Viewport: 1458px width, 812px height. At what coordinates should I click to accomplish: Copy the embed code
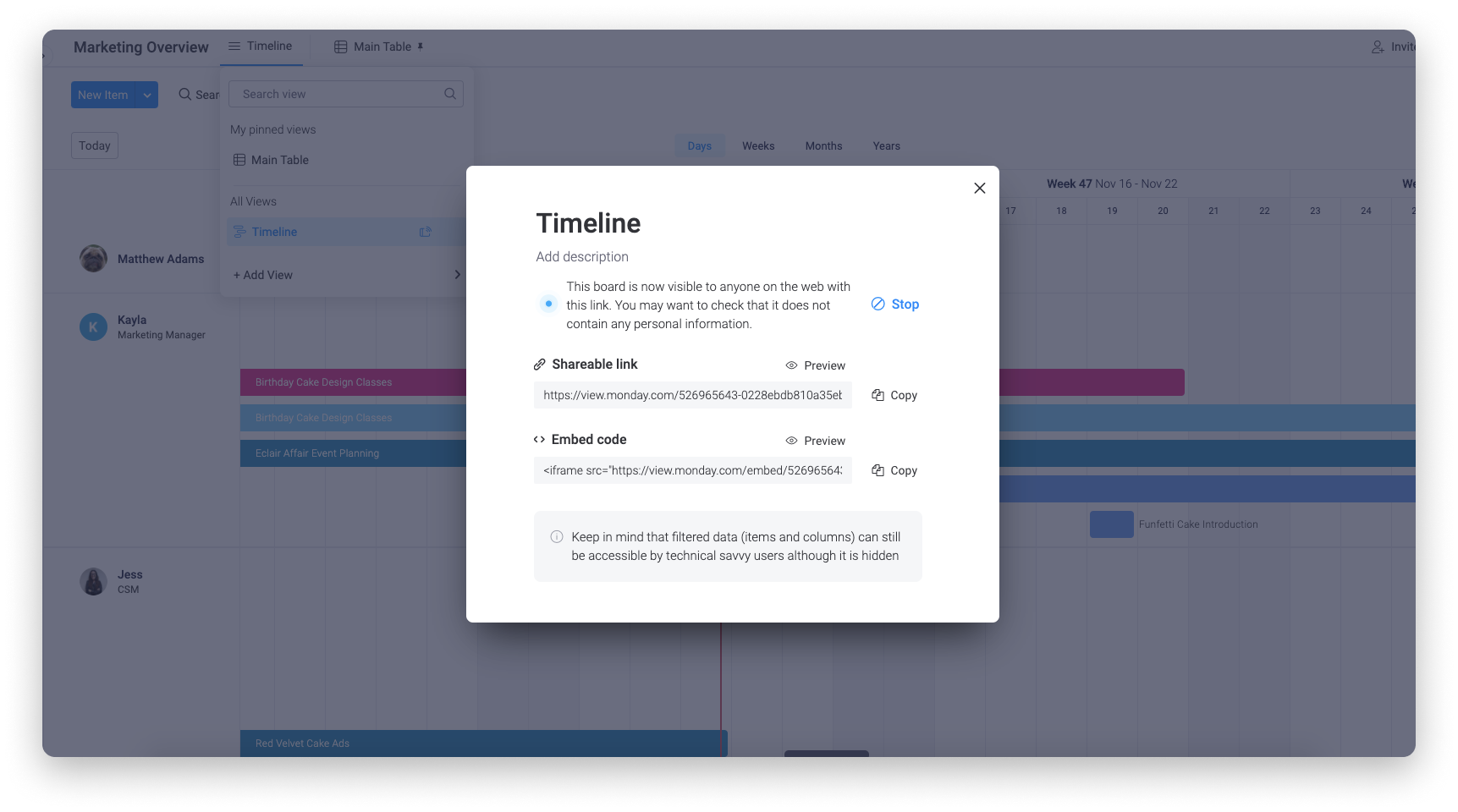[x=894, y=470]
